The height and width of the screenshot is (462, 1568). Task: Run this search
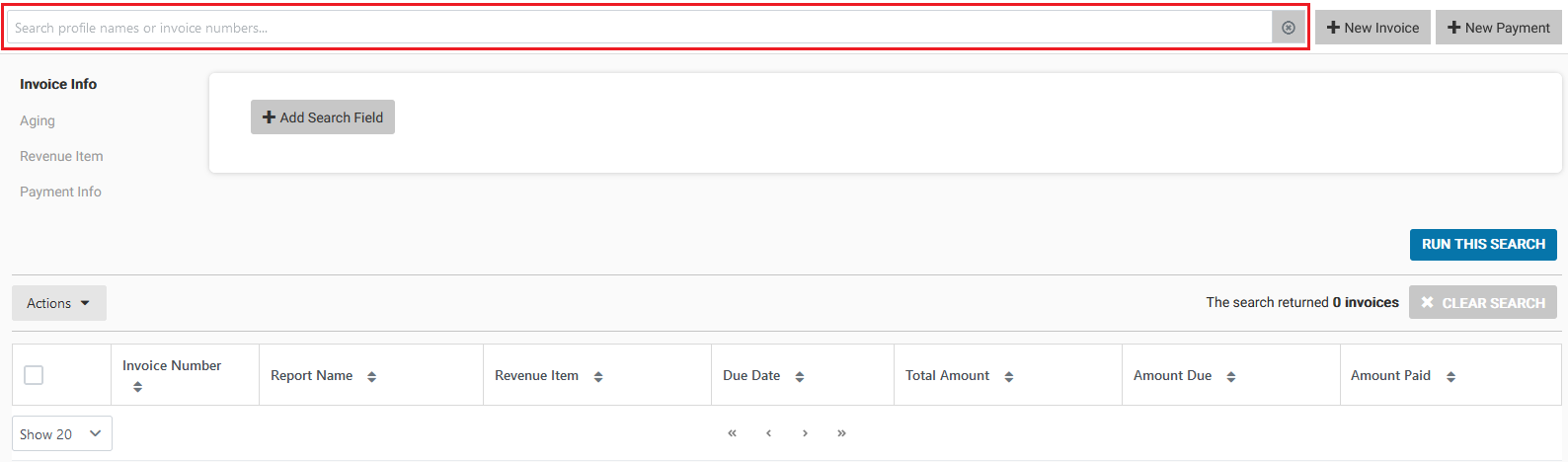tap(1483, 244)
